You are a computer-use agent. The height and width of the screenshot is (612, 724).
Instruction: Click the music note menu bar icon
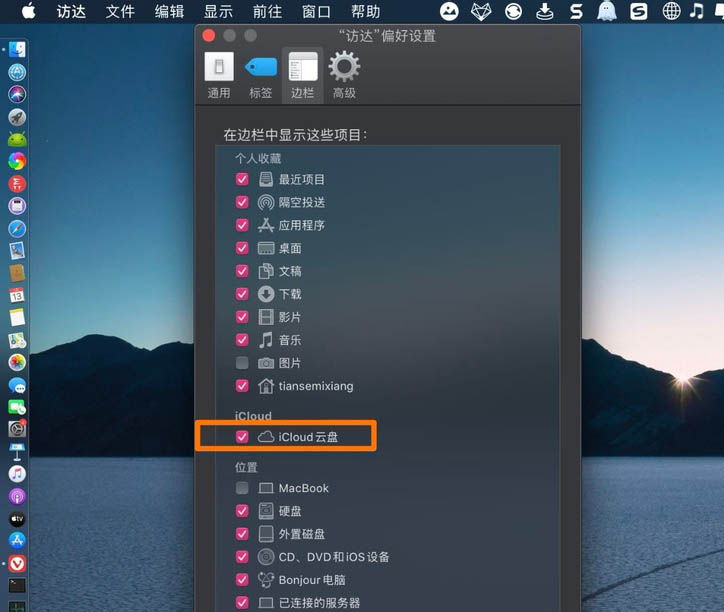pos(697,11)
